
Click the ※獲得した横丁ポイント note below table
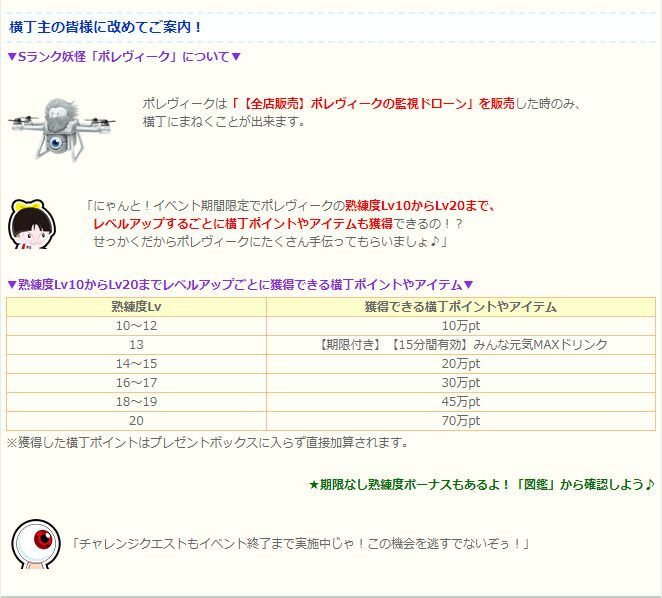click(x=207, y=442)
